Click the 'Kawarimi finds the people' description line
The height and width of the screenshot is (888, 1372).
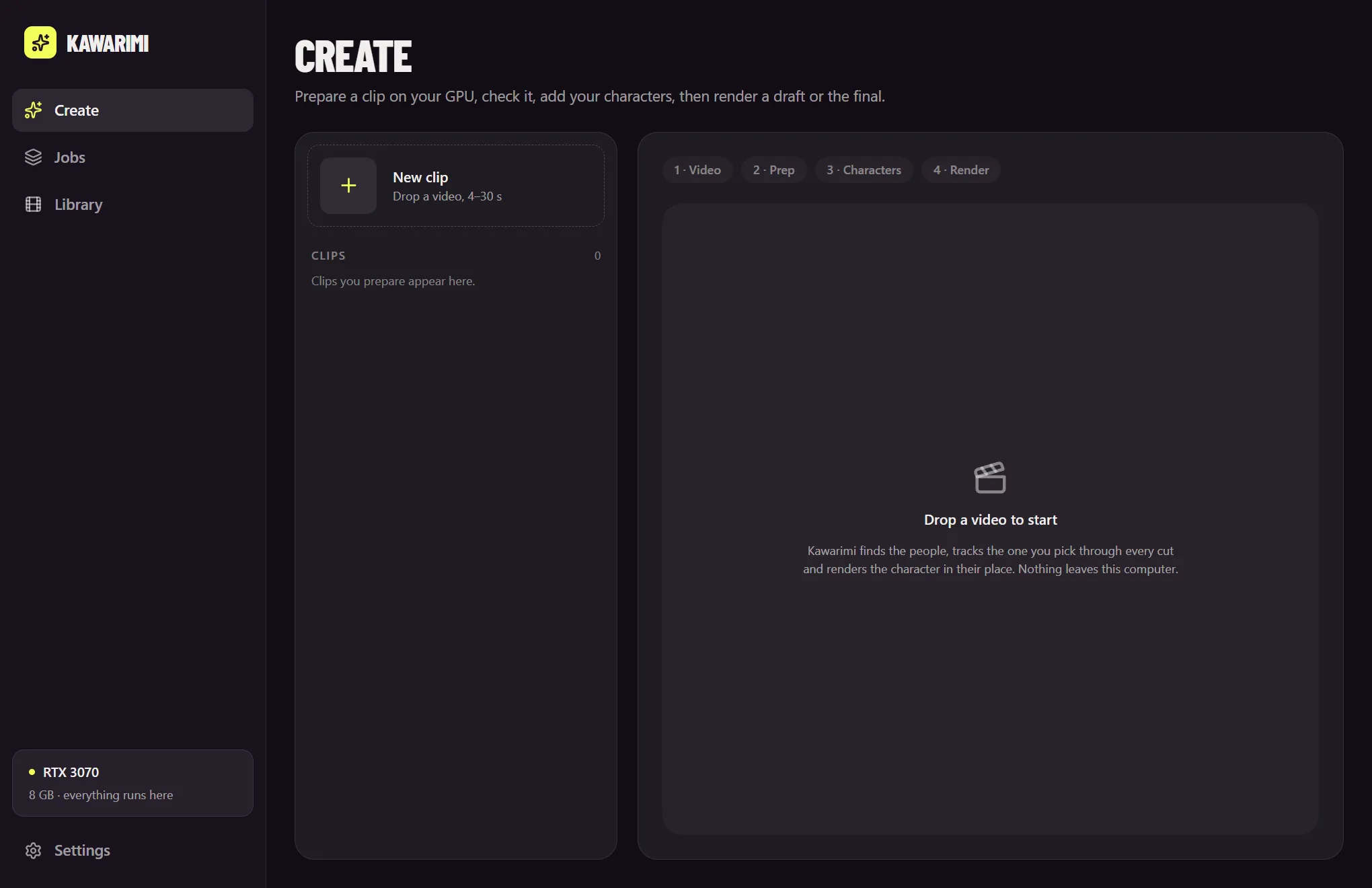pos(990,551)
